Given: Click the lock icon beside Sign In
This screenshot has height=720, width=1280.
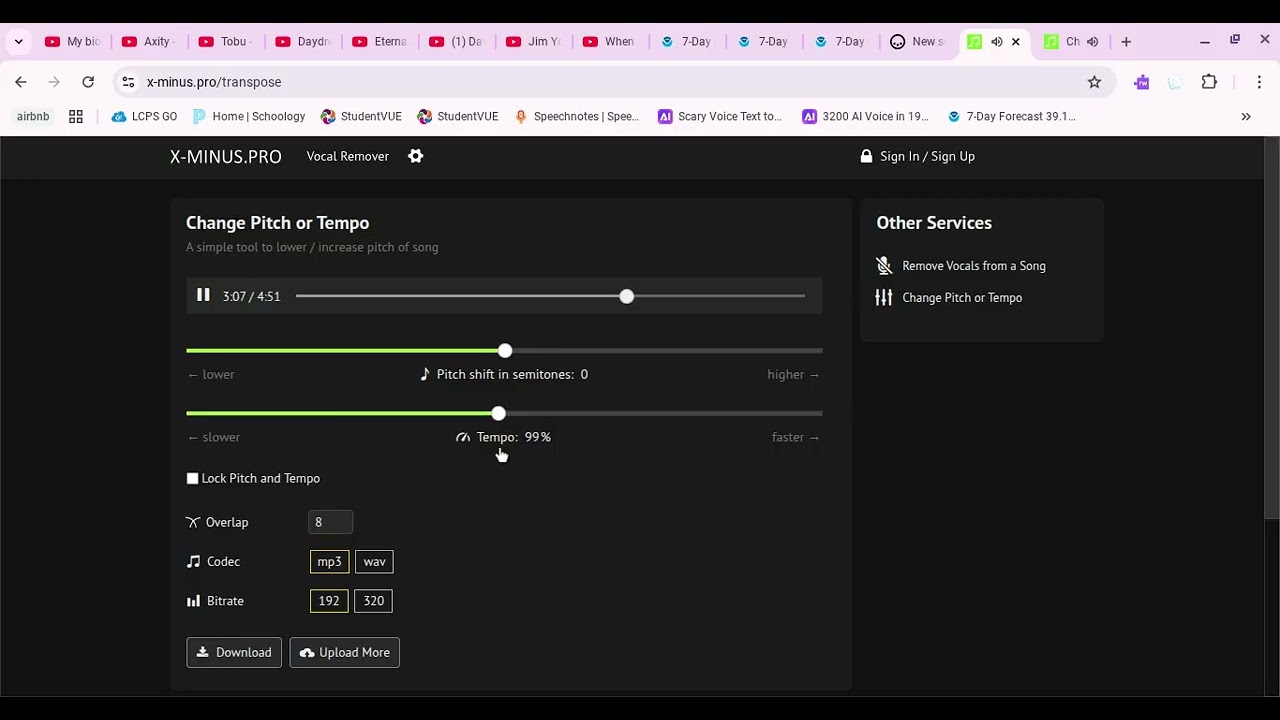Looking at the screenshot, I should click(866, 156).
